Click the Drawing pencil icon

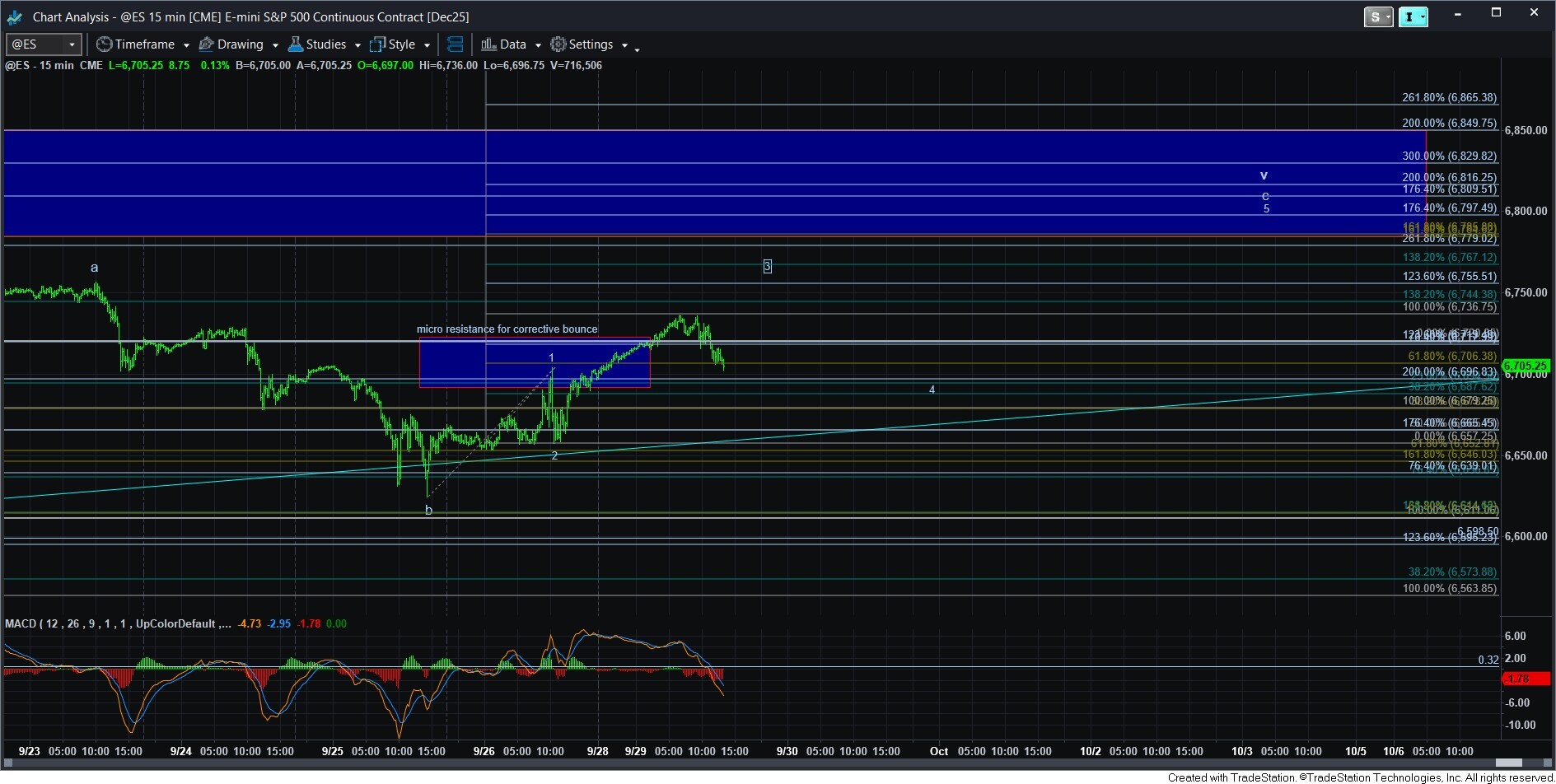click(x=207, y=44)
